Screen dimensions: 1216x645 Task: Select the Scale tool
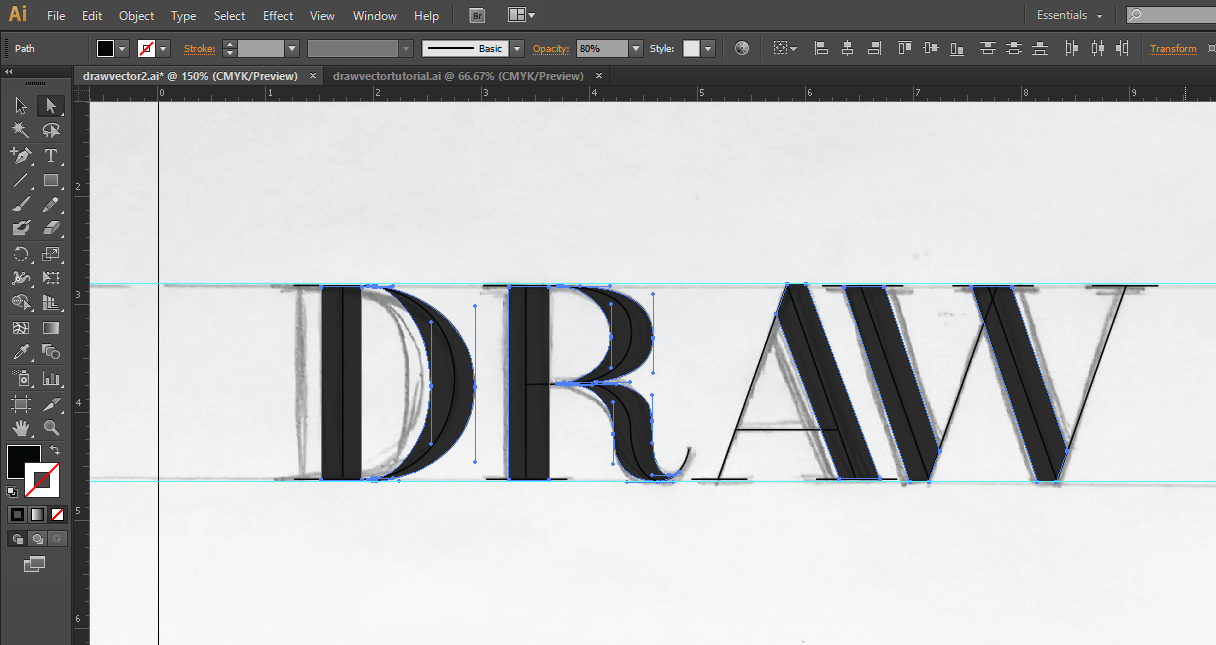(50, 254)
